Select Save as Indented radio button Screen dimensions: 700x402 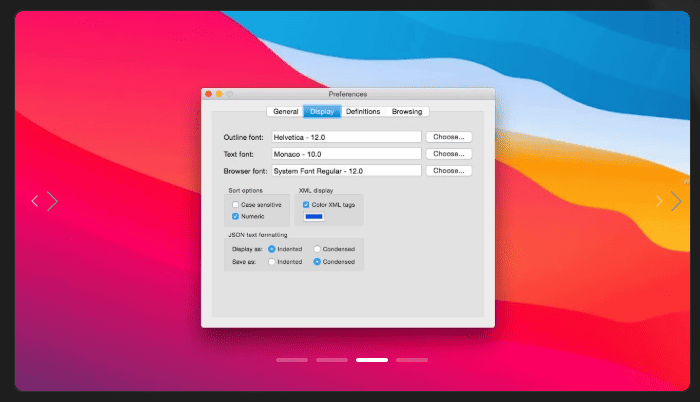click(271, 262)
